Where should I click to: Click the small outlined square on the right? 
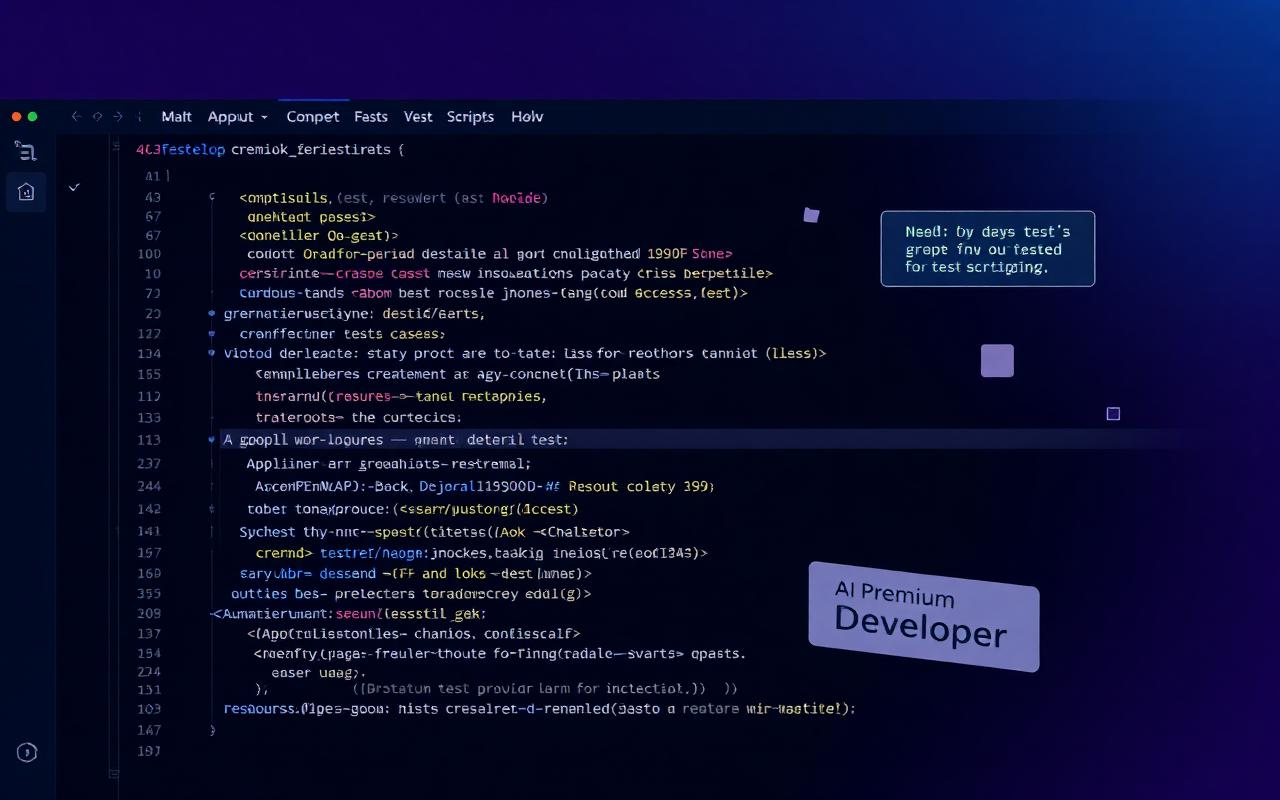[1113, 414]
